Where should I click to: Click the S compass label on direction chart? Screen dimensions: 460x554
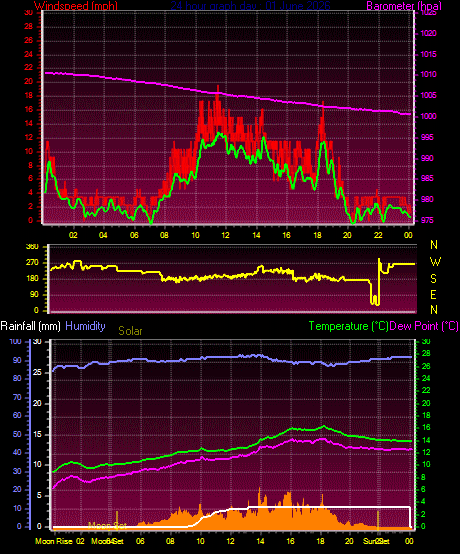(433, 278)
